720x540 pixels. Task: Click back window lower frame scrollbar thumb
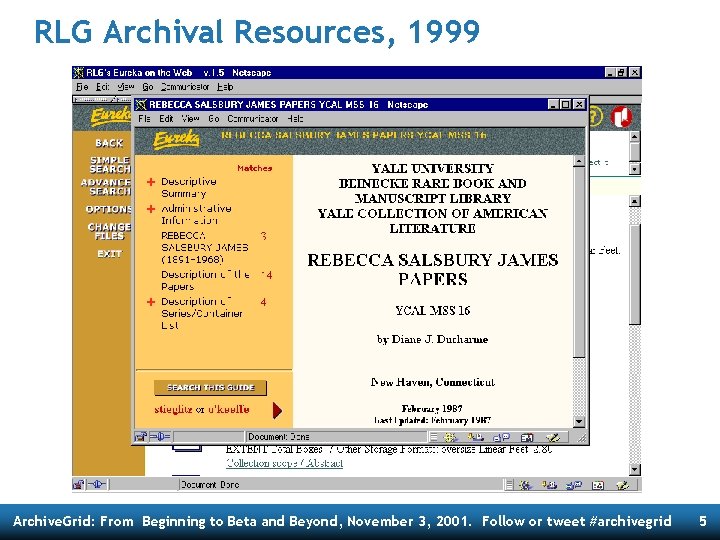(635, 275)
